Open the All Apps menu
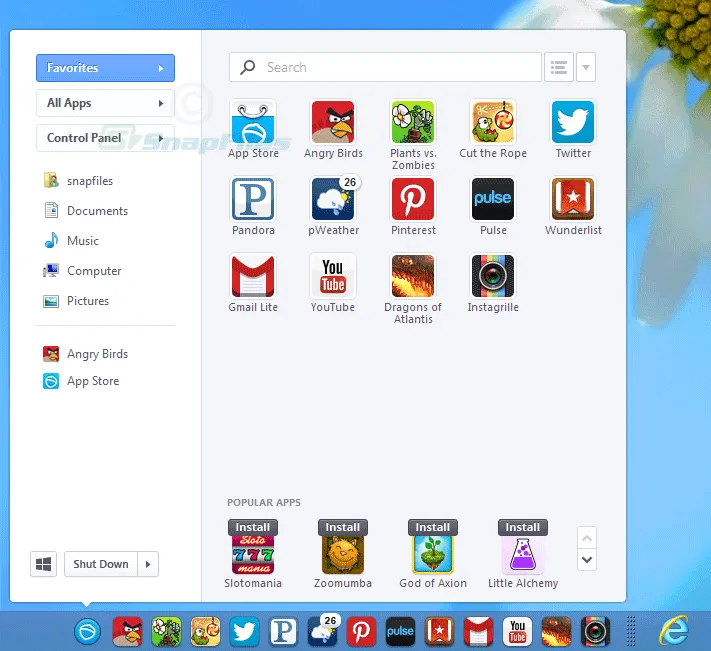Image resolution: width=711 pixels, height=651 pixels. [x=105, y=103]
